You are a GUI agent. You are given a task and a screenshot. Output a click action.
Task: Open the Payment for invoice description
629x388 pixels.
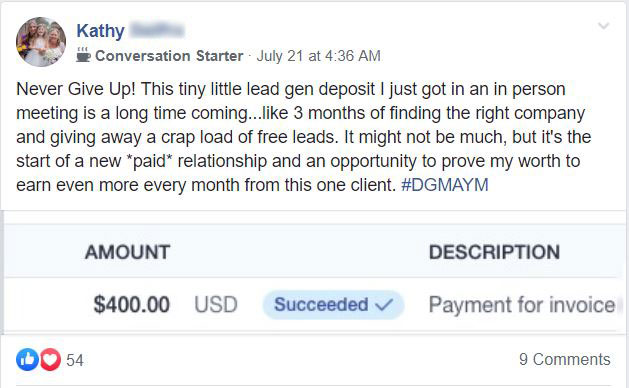[522, 305]
